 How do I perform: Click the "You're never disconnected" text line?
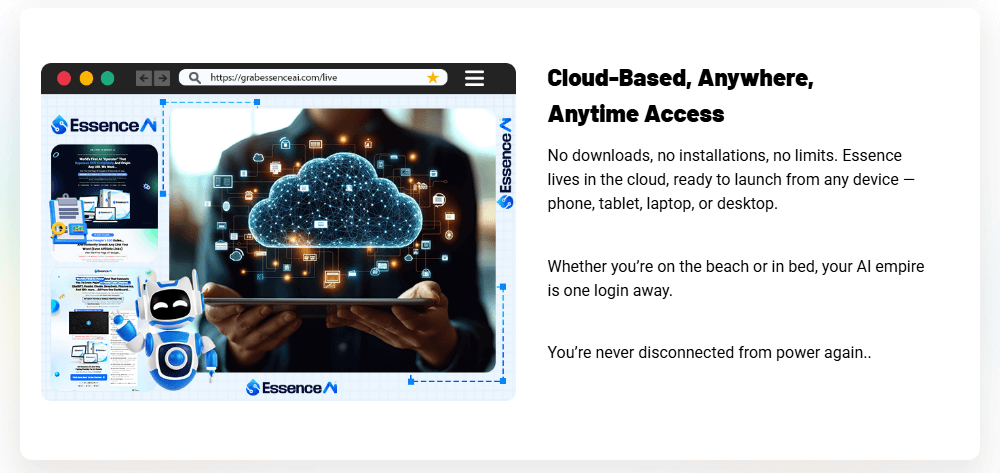(709, 352)
